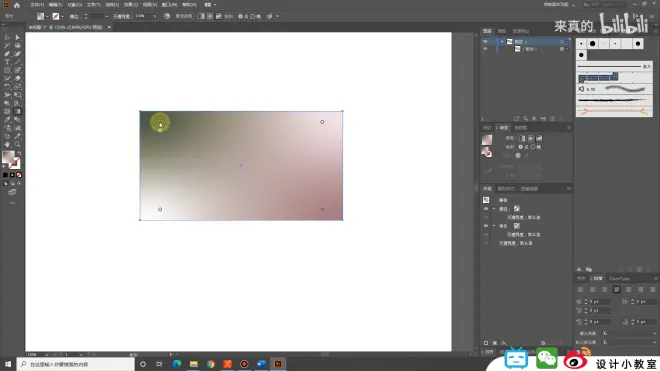Click the justify-last-left paragraph alignment button
This screenshot has height=371, width=660.
point(617,289)
